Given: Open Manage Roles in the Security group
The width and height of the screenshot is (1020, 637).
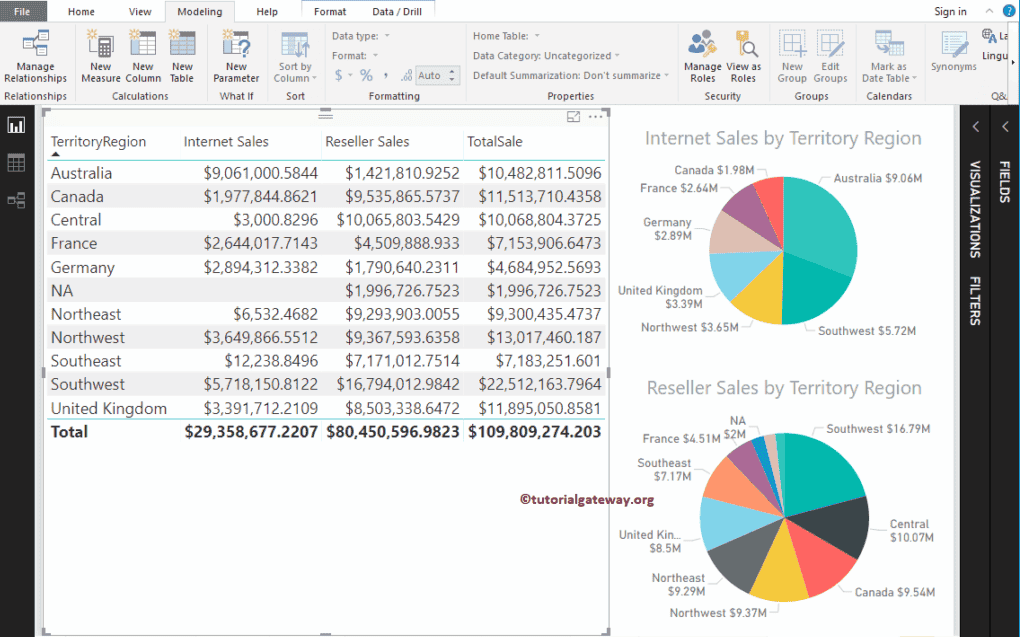Looking at the screenshot, I should pos(702,55).
